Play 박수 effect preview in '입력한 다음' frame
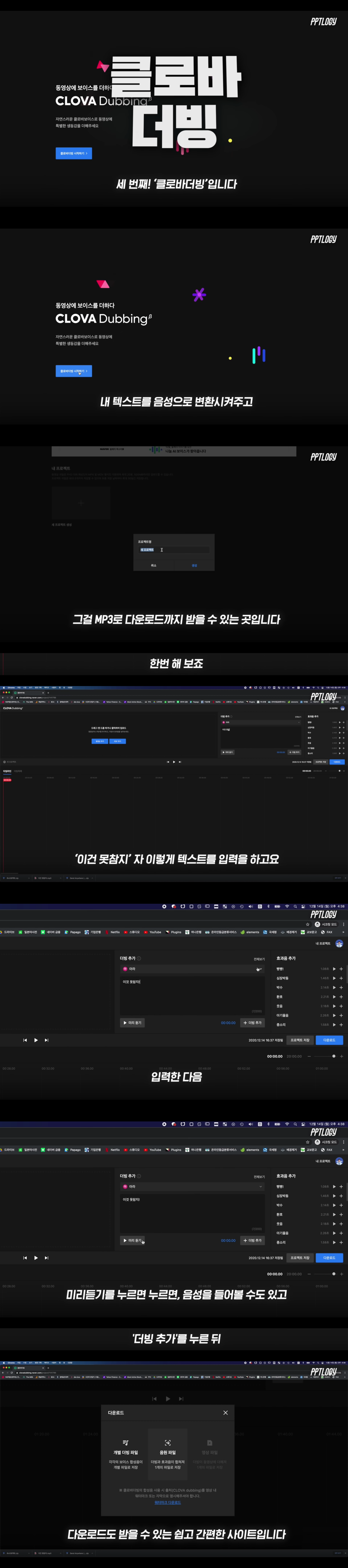Image resolution: width=348 pixels, height=1568 pixels. coord(334,987)
